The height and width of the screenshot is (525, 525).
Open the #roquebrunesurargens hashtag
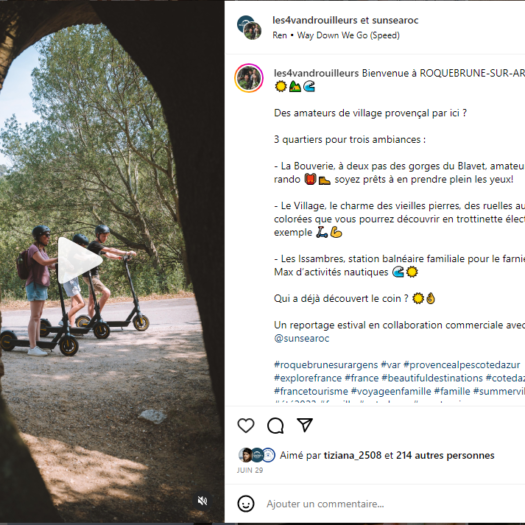coord(325,365)
